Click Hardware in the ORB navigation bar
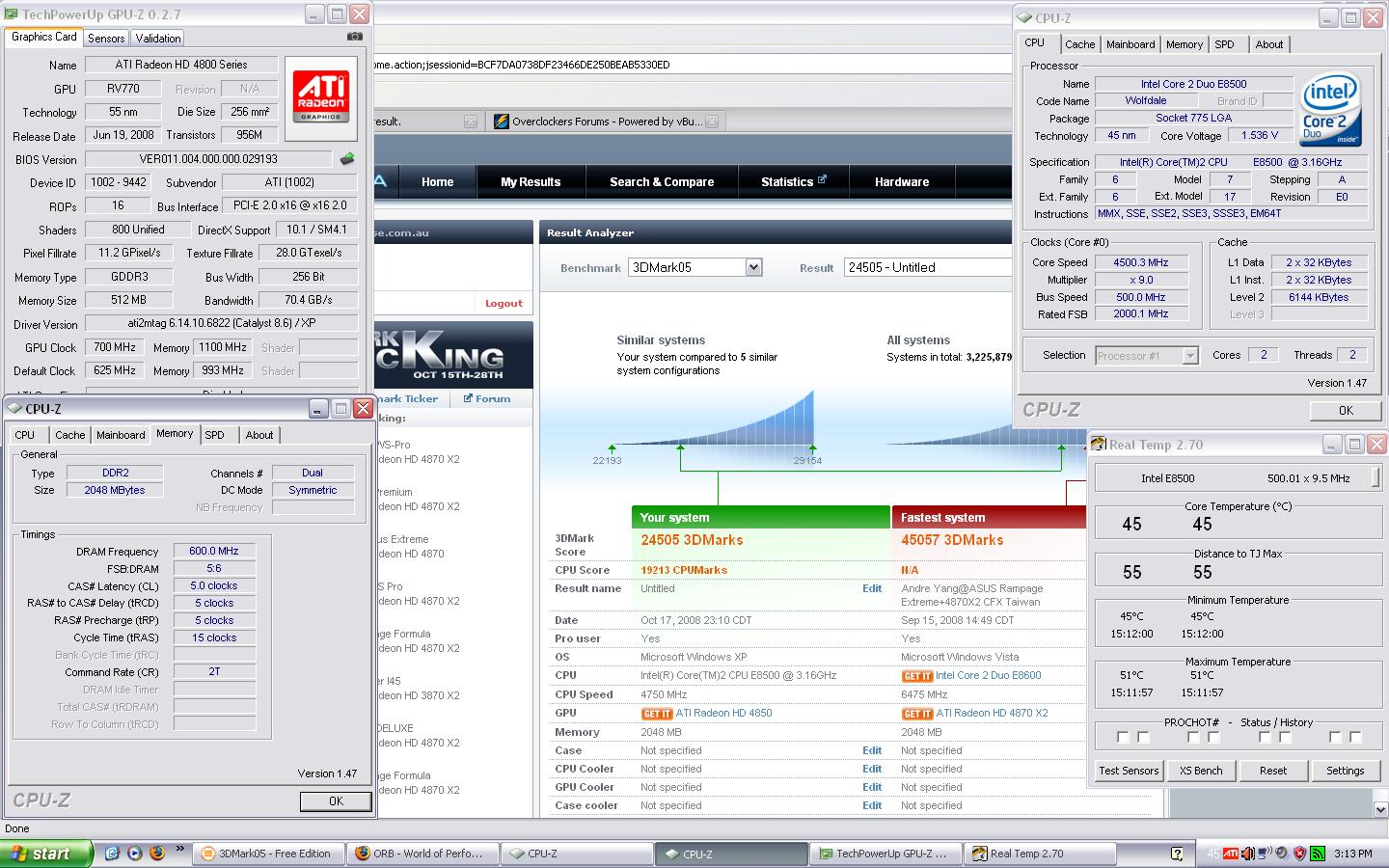 click(x=902, y=181)
